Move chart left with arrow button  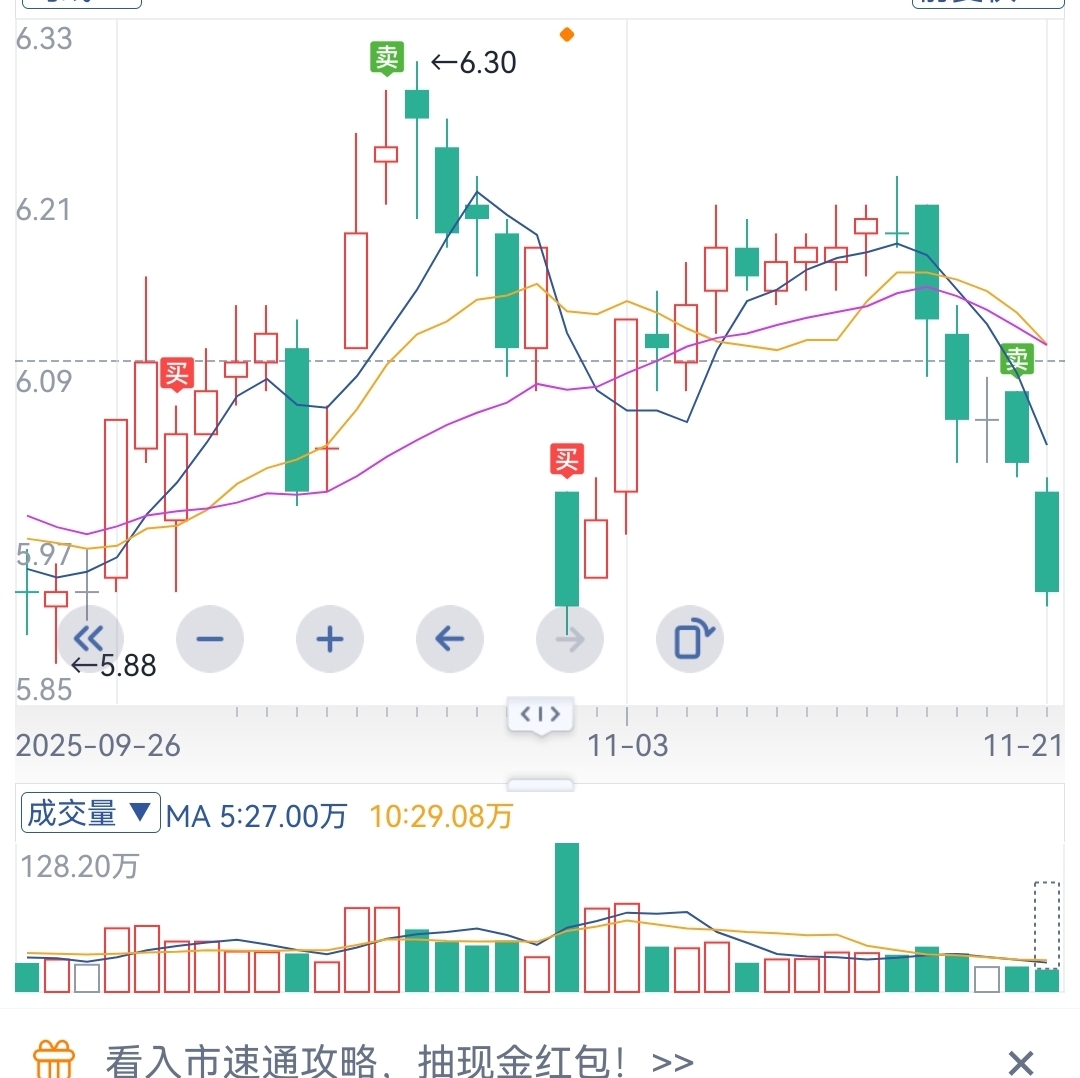[x=450, y=639]
